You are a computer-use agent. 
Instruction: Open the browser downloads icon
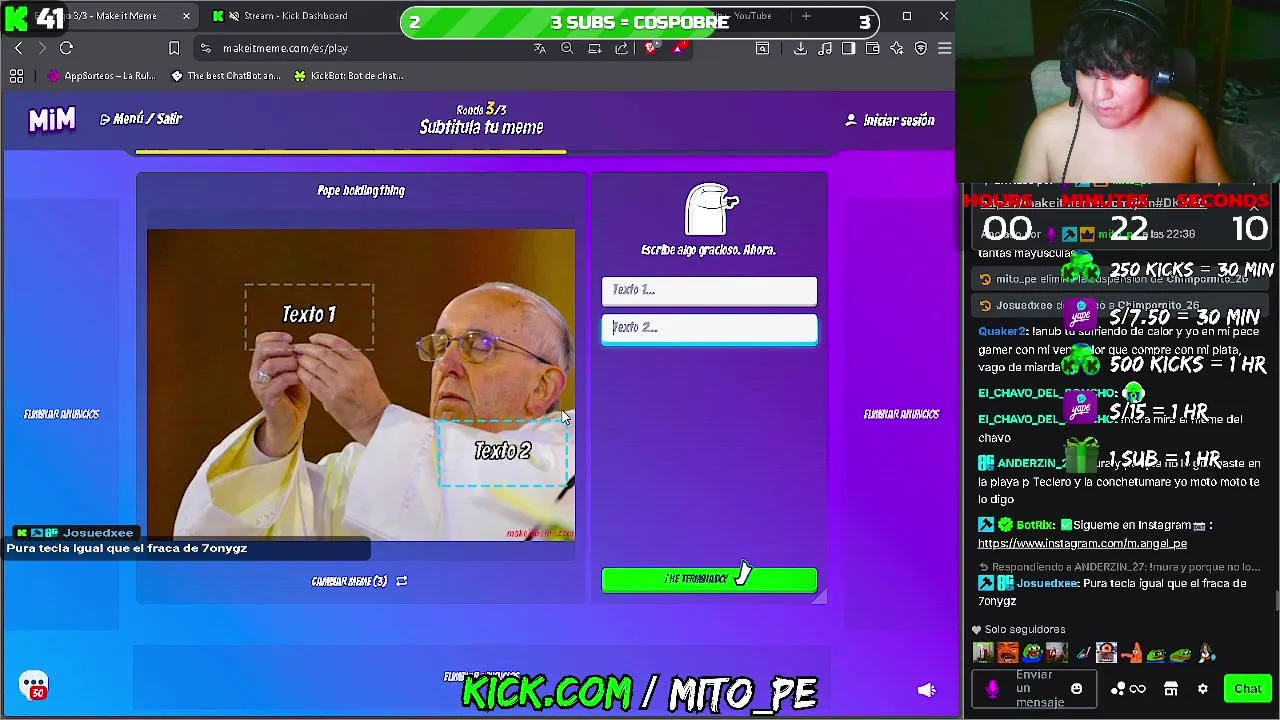800,48
